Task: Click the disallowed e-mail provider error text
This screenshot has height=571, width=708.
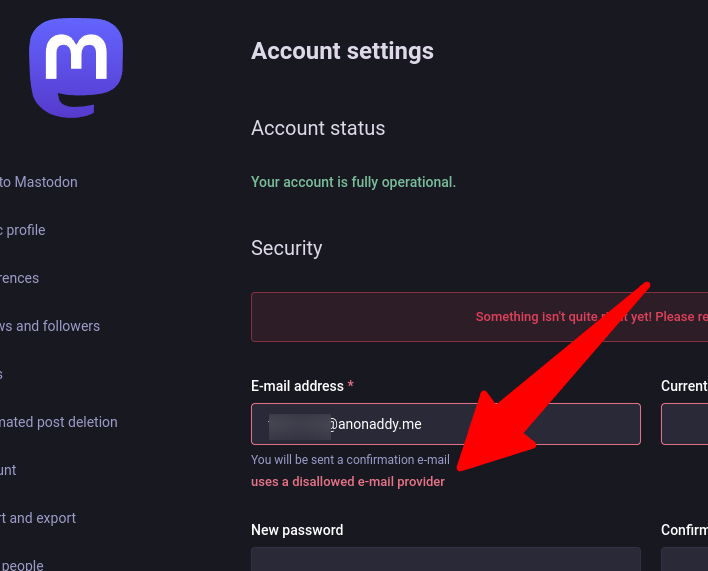Action: [x=348, y=482]
